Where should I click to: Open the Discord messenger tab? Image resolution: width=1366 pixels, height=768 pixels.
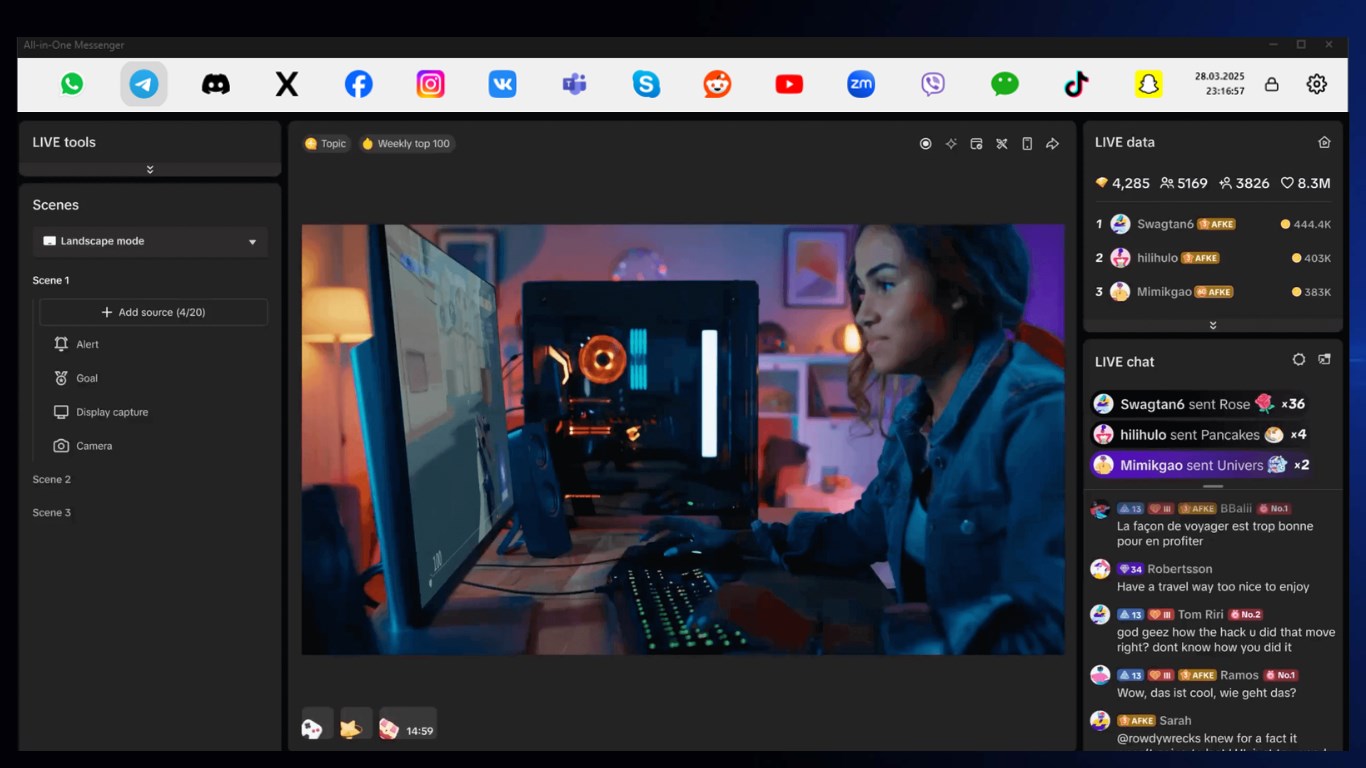tap(215, 83)
